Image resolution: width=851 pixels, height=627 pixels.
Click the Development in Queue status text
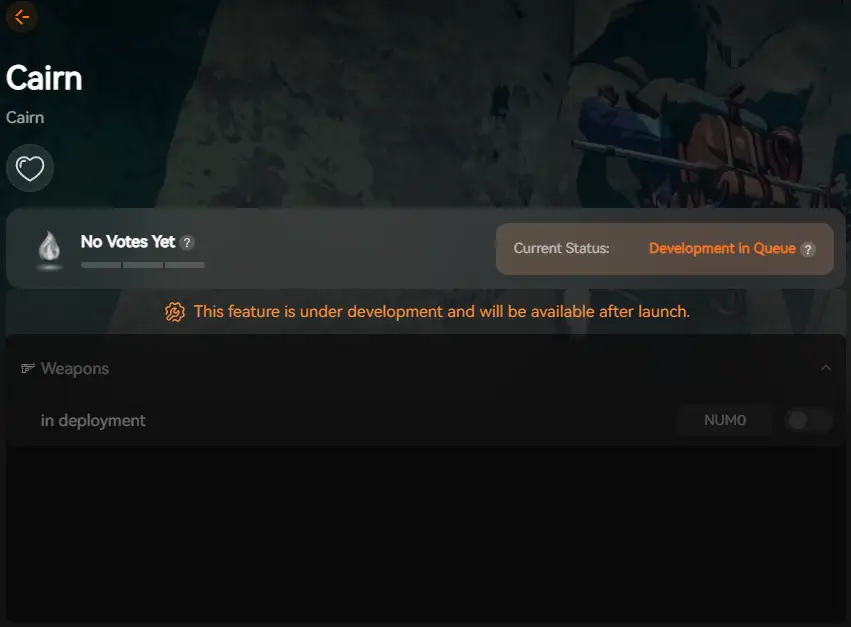[722, 249]
